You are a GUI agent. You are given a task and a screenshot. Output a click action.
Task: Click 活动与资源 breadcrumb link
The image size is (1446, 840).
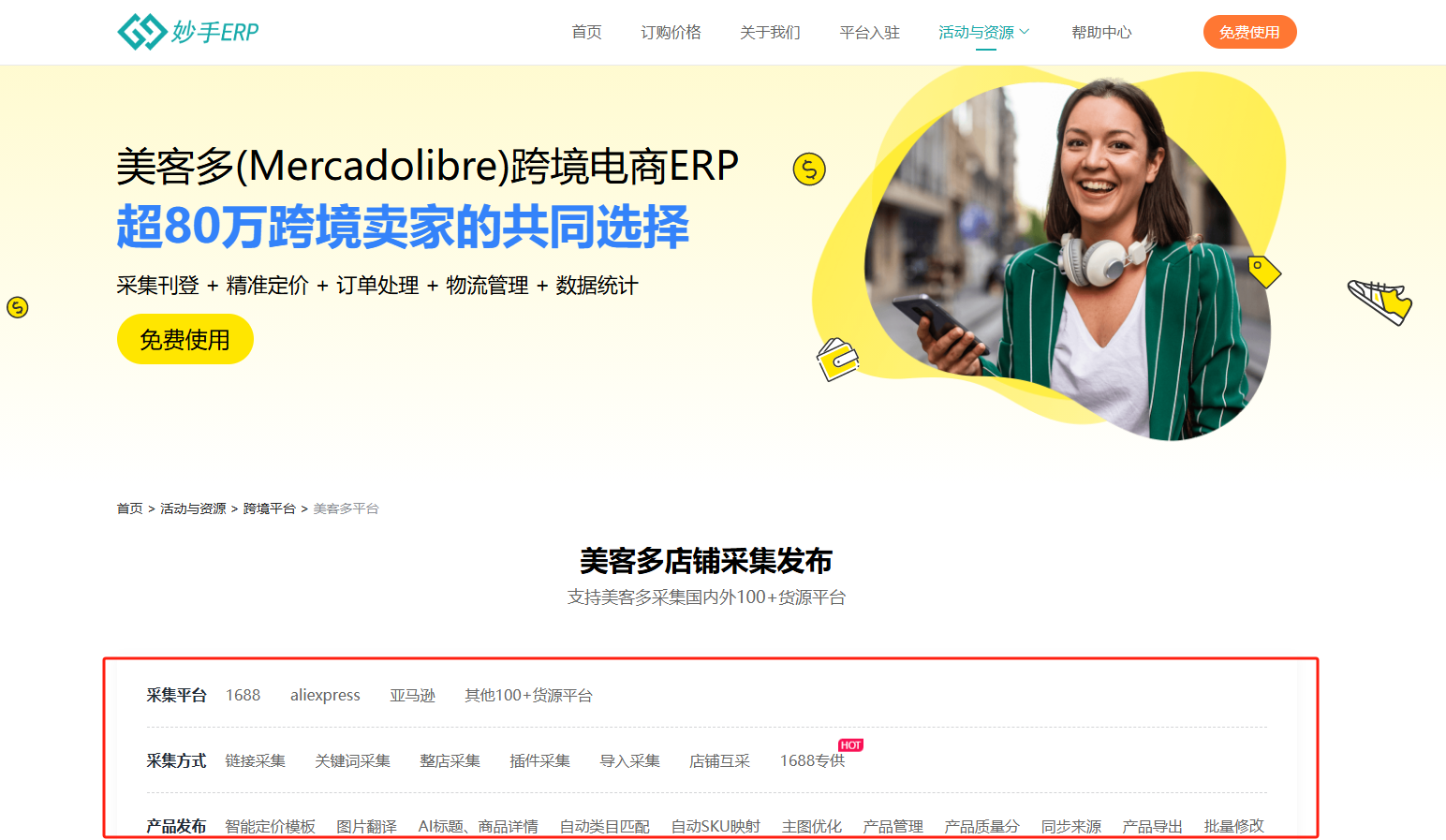click(x=193, y=508)
